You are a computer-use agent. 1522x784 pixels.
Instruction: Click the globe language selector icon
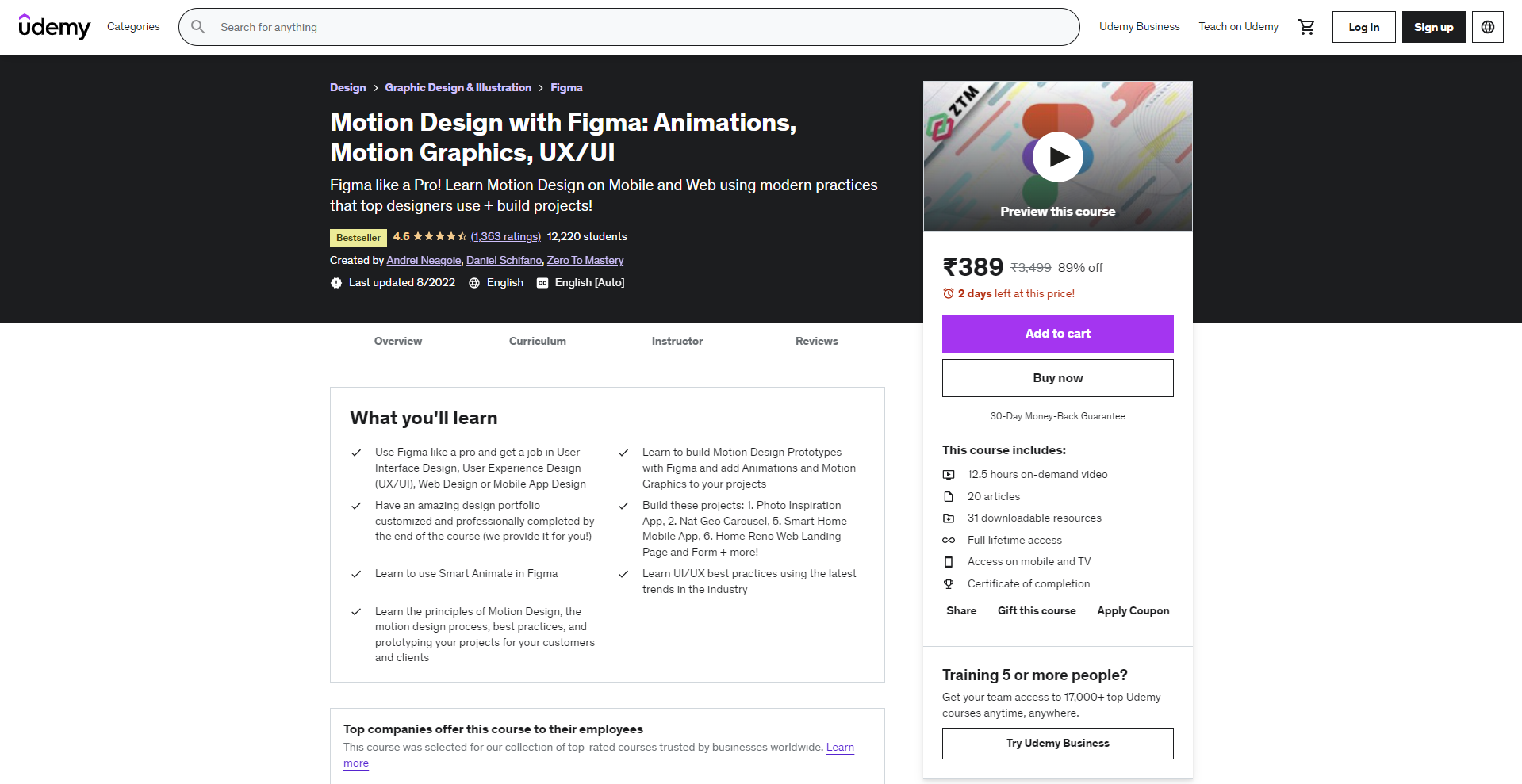[1488, 27]
